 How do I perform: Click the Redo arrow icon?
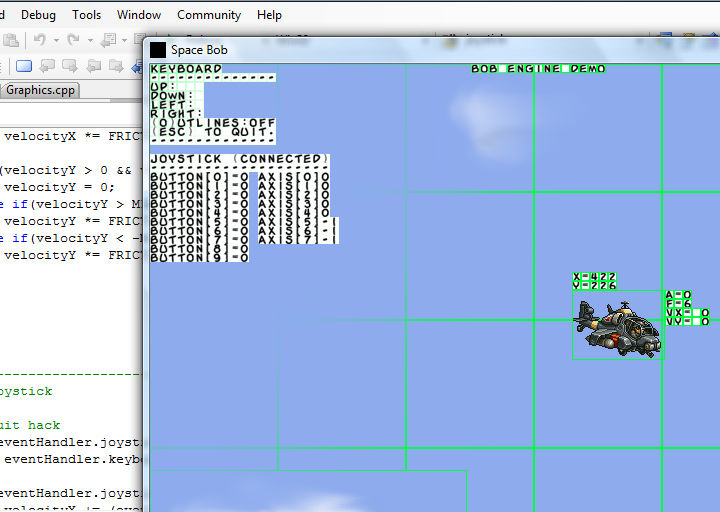[73, 40]
